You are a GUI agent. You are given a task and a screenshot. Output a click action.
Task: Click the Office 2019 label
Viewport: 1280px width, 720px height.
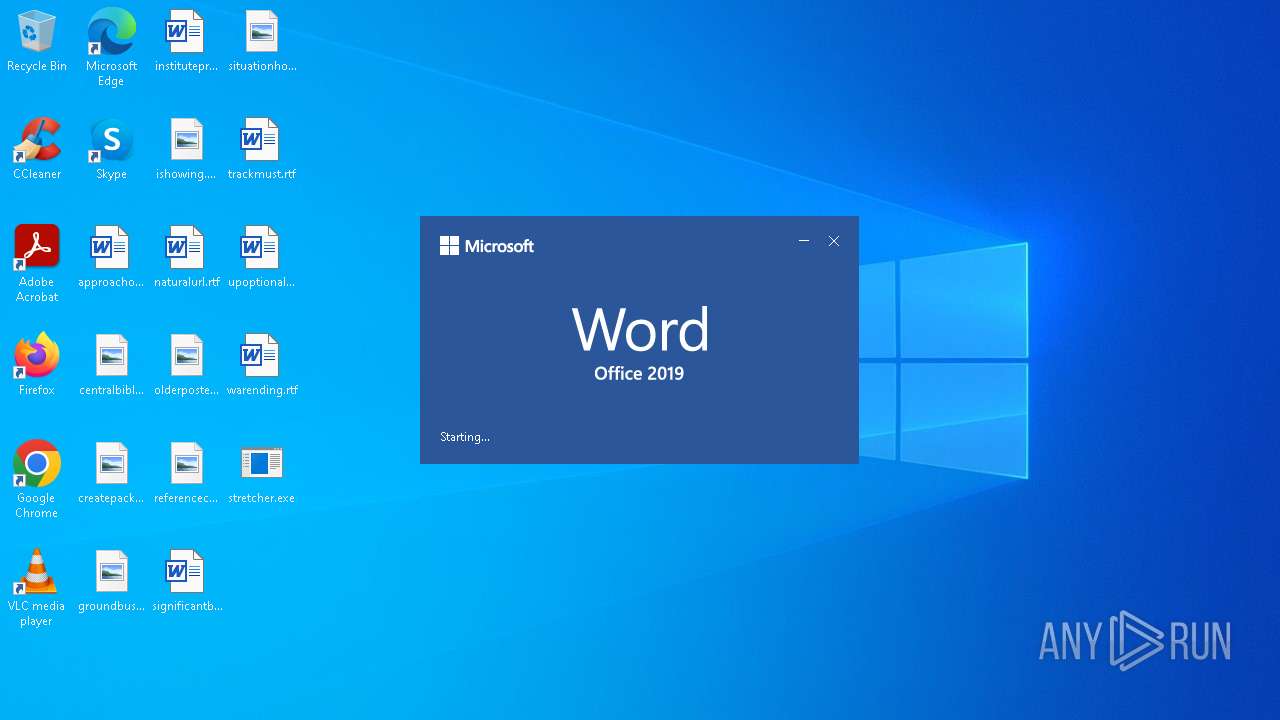(639, 374)
